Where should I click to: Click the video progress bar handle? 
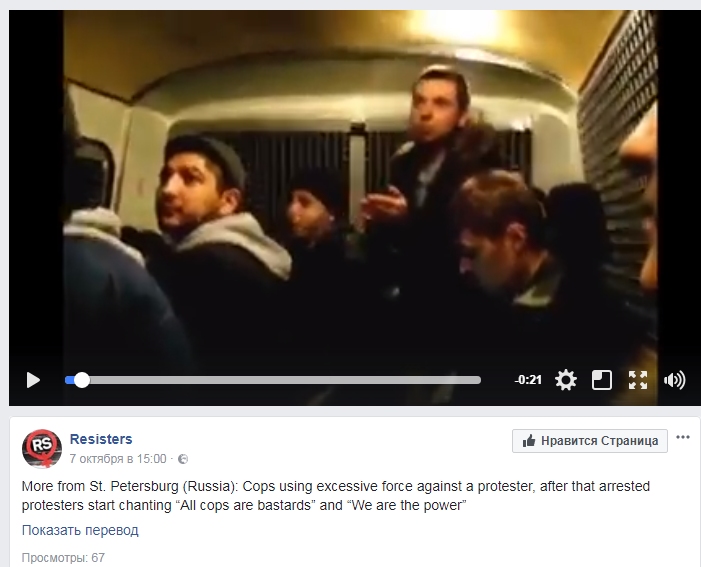coord(81,380)
